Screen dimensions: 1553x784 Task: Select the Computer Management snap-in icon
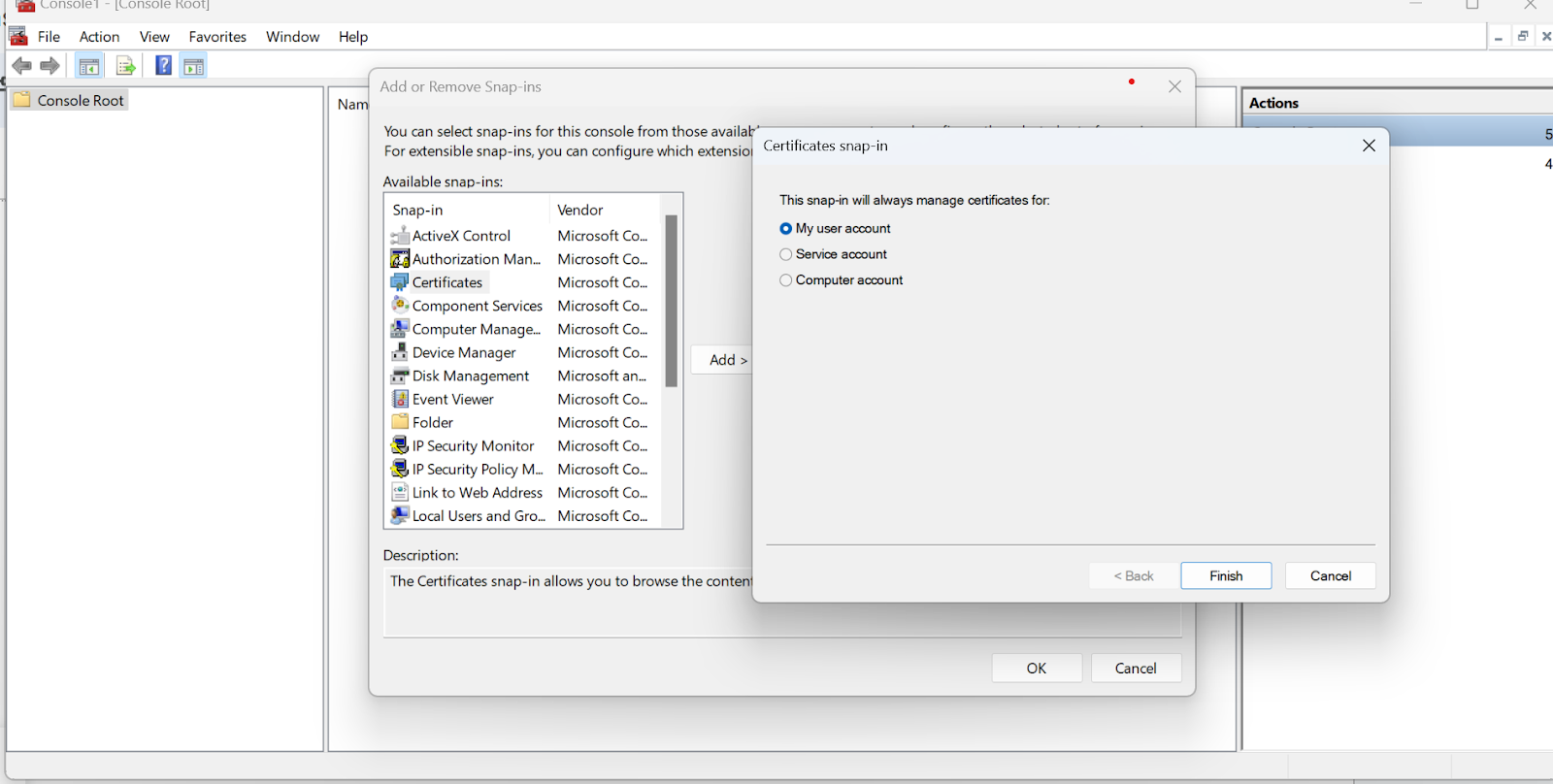point(400,329)
